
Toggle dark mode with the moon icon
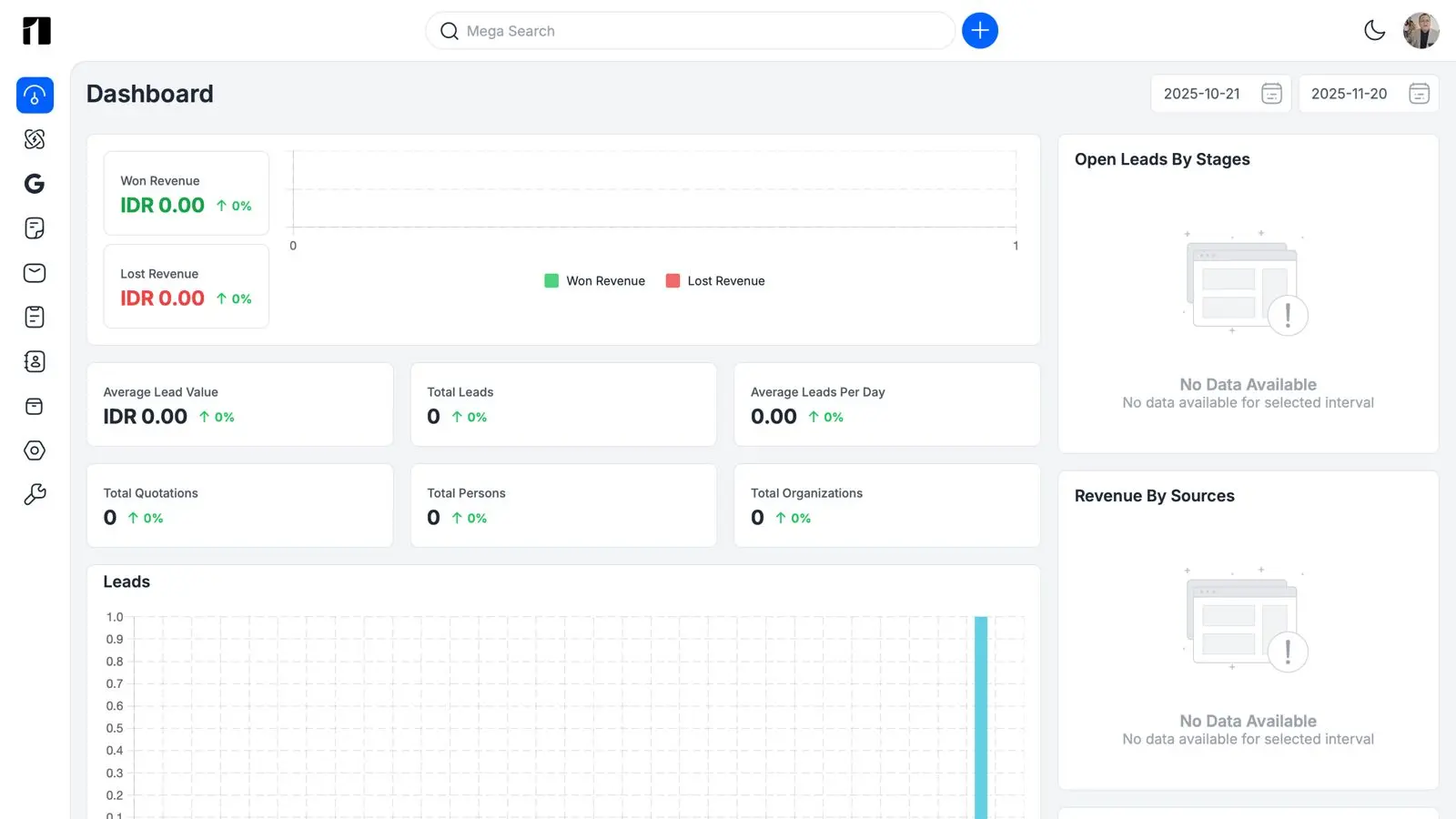click(1375, 30)
